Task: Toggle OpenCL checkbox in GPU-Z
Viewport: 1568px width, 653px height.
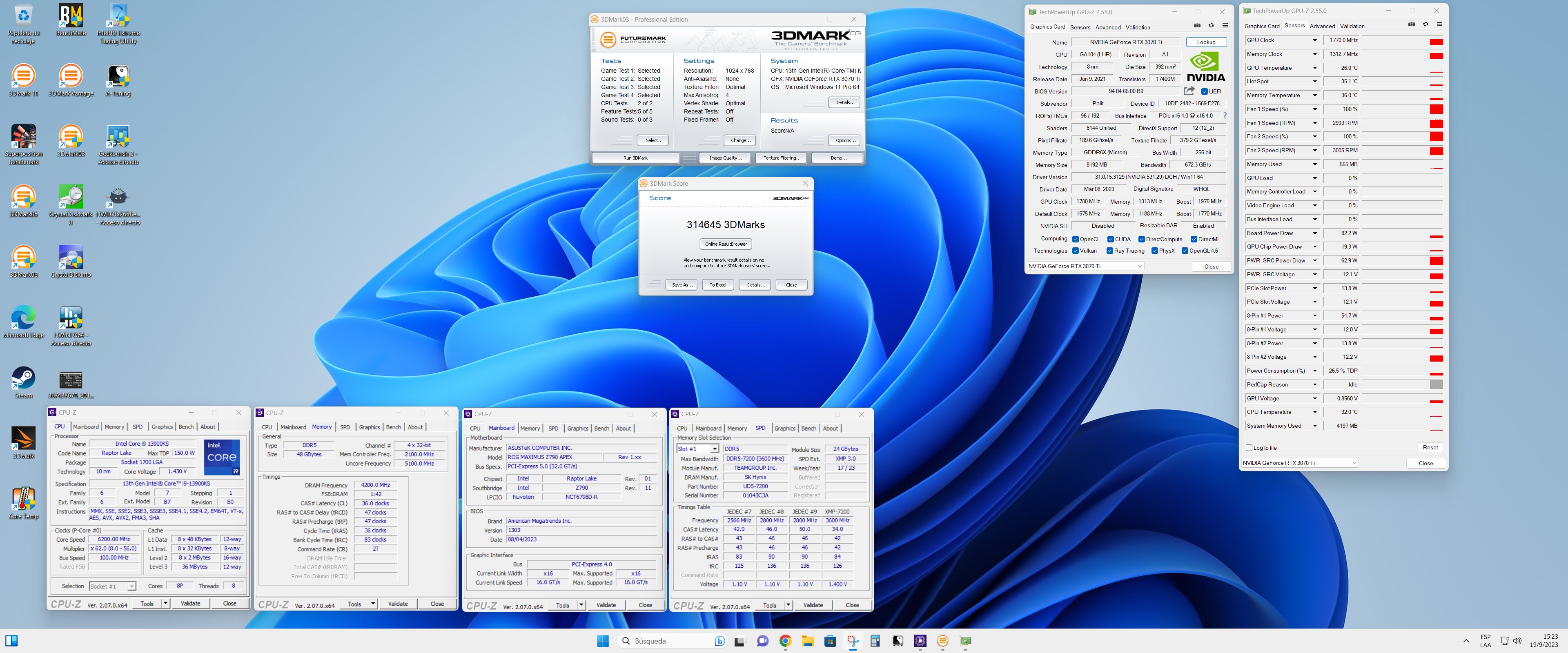Action: [1076, 239]
